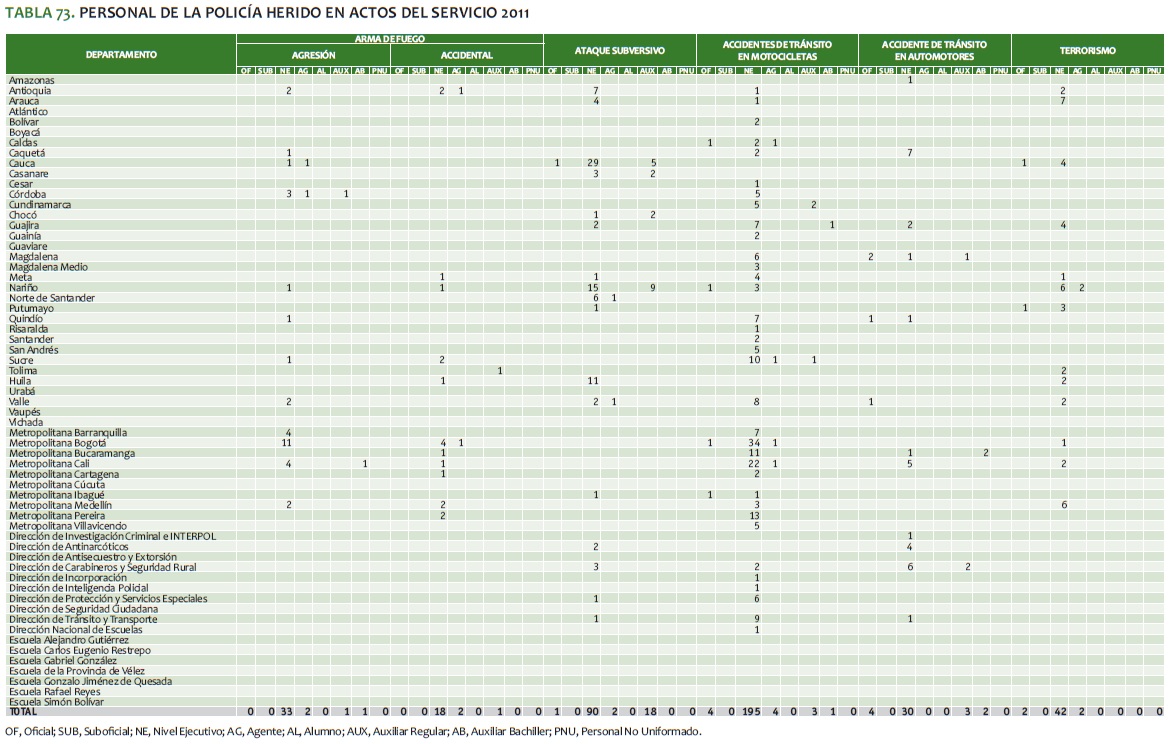Image resolution: width=1170 pixels, height=744 pixels.
Task: Select the abbreviations footnote below the table
Action: pyautogui.click(x=352, y=731)
